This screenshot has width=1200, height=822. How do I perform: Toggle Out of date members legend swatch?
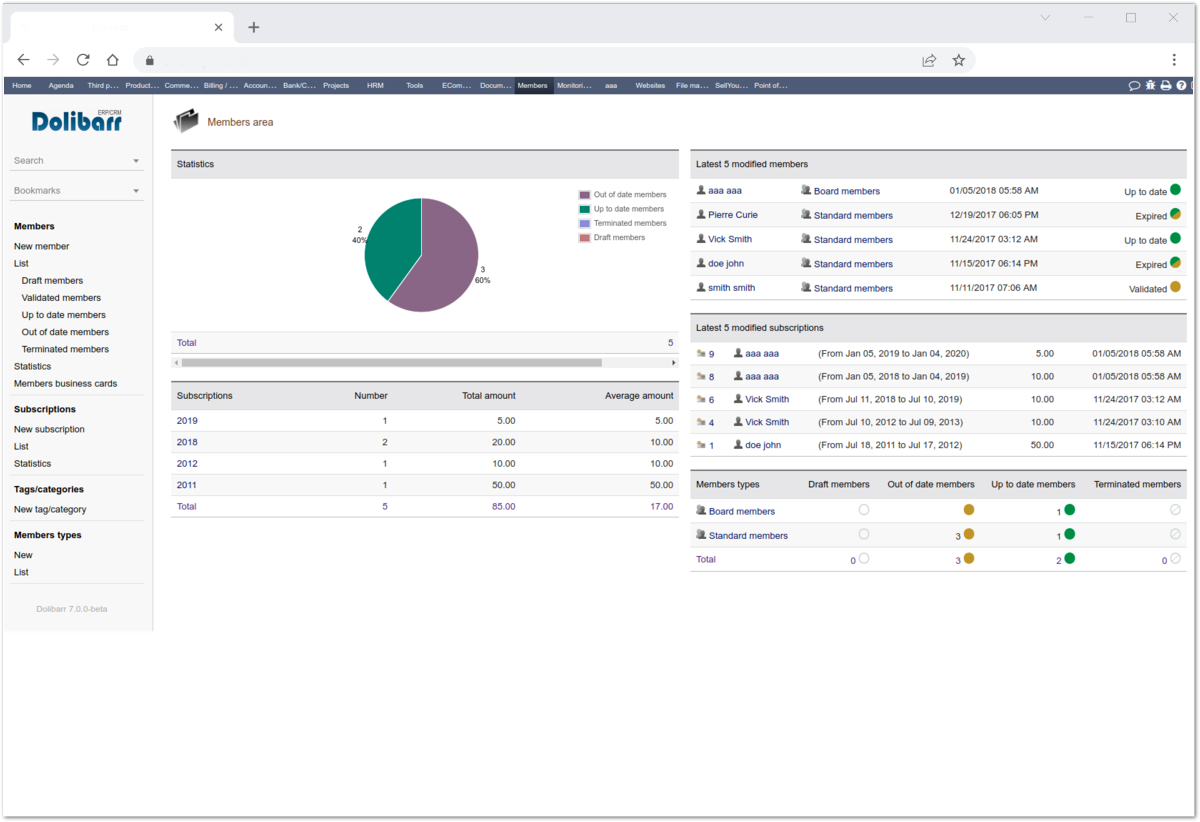pos(584,195)
